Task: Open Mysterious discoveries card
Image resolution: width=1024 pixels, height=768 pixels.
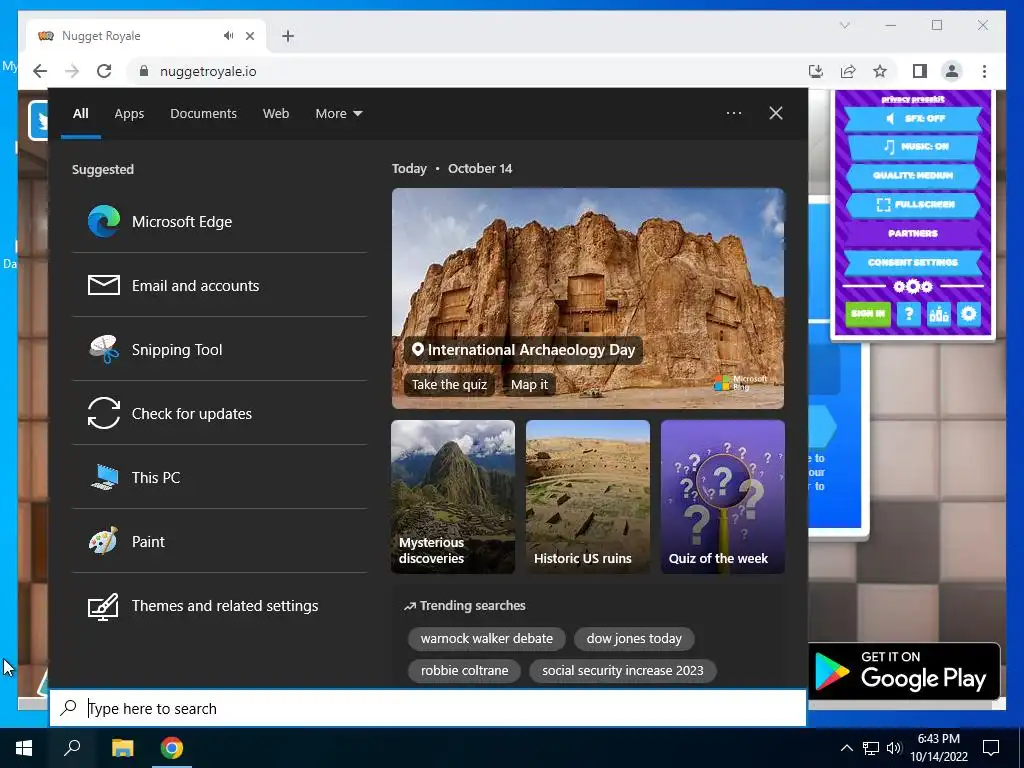Action: point(453,496)
